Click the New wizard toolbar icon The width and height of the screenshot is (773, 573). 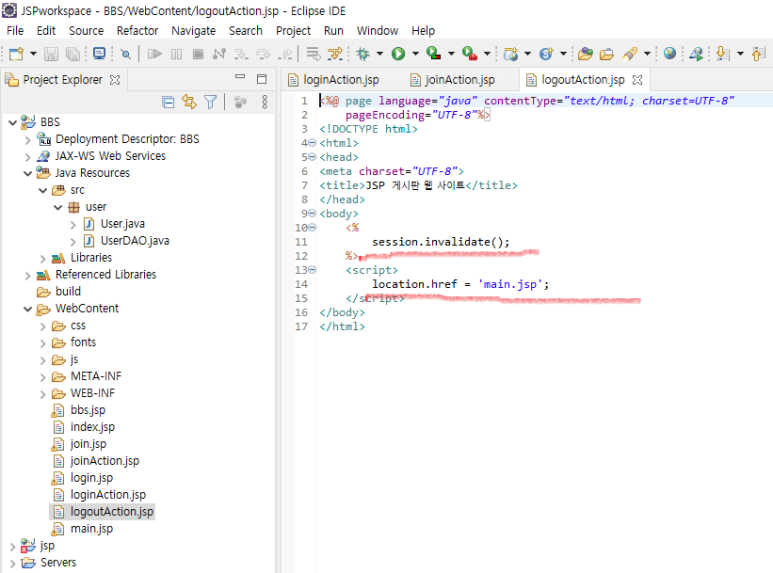tap(16, 53)
